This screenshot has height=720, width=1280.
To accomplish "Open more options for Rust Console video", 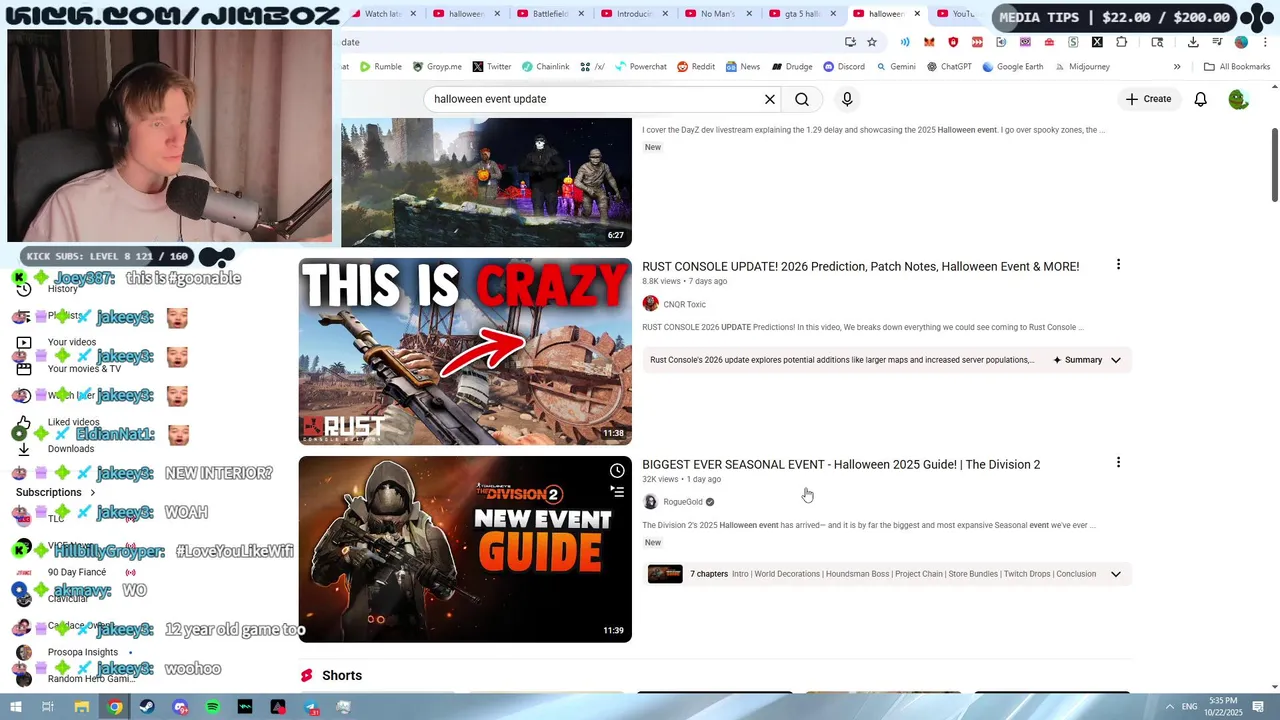I will (1118, 265).
